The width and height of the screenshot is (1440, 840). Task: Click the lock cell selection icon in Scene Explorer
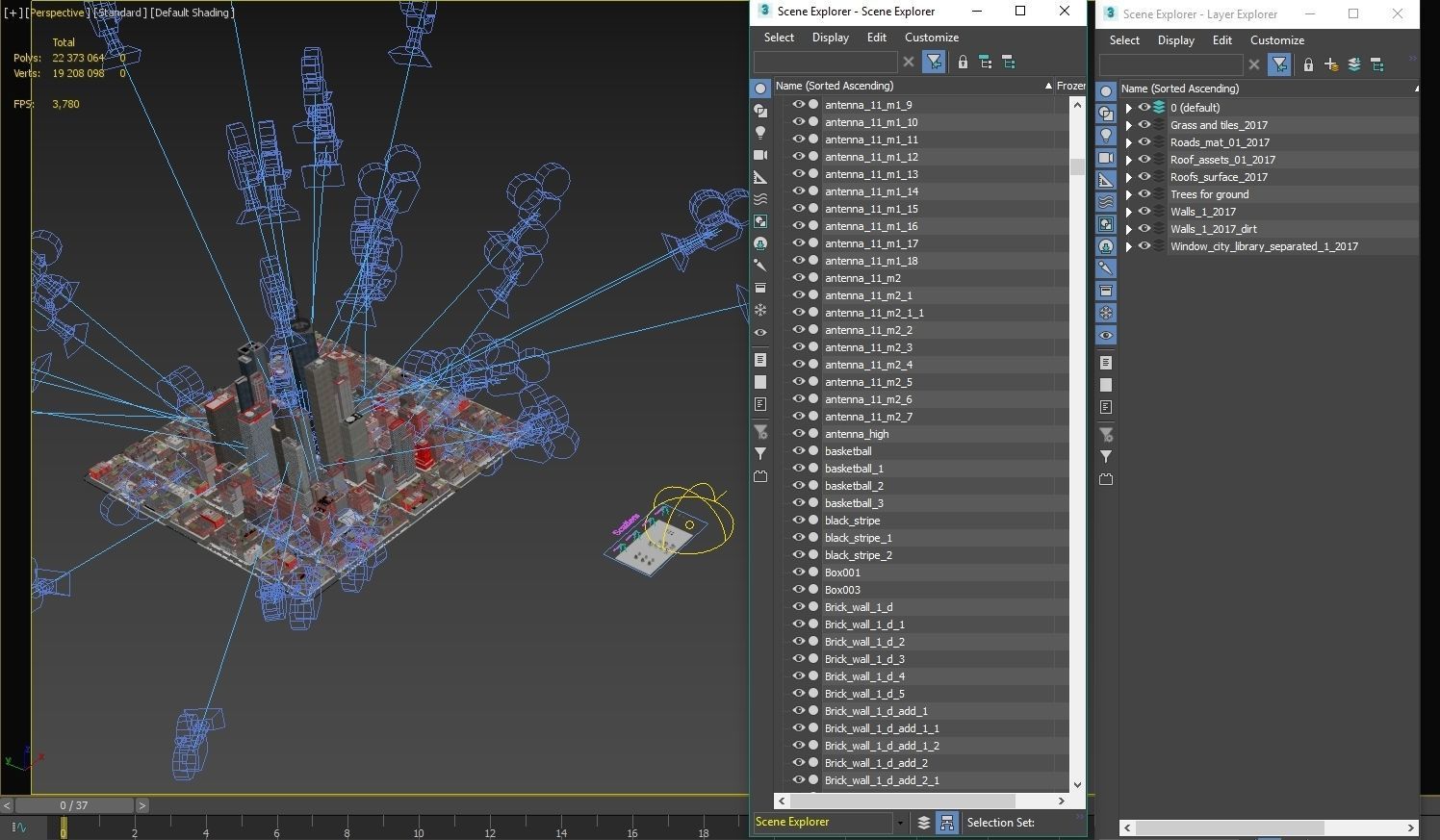(963, 63)
